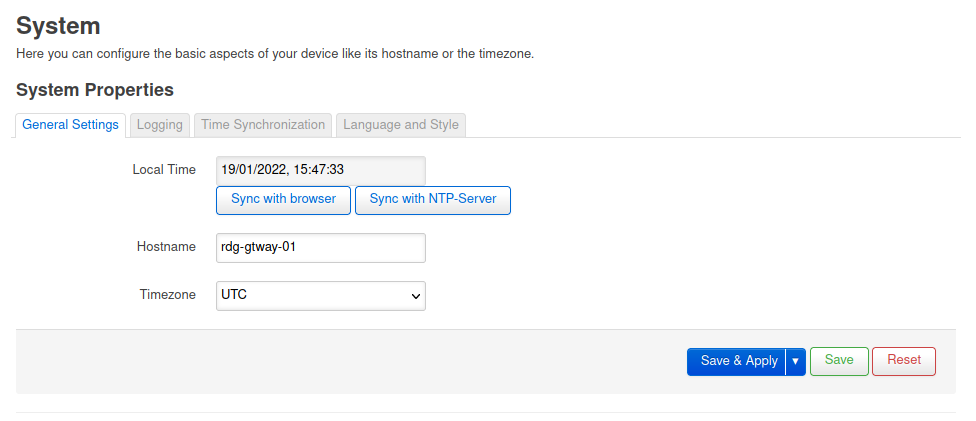
Task: Click the Local Time display field
Action: click(x=321, y=170)
